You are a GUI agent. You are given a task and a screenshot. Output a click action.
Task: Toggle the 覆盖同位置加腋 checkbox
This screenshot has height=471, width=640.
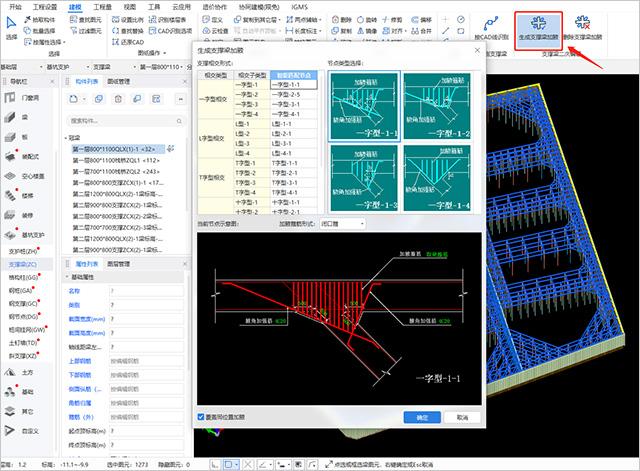click(x=202, y=416)
